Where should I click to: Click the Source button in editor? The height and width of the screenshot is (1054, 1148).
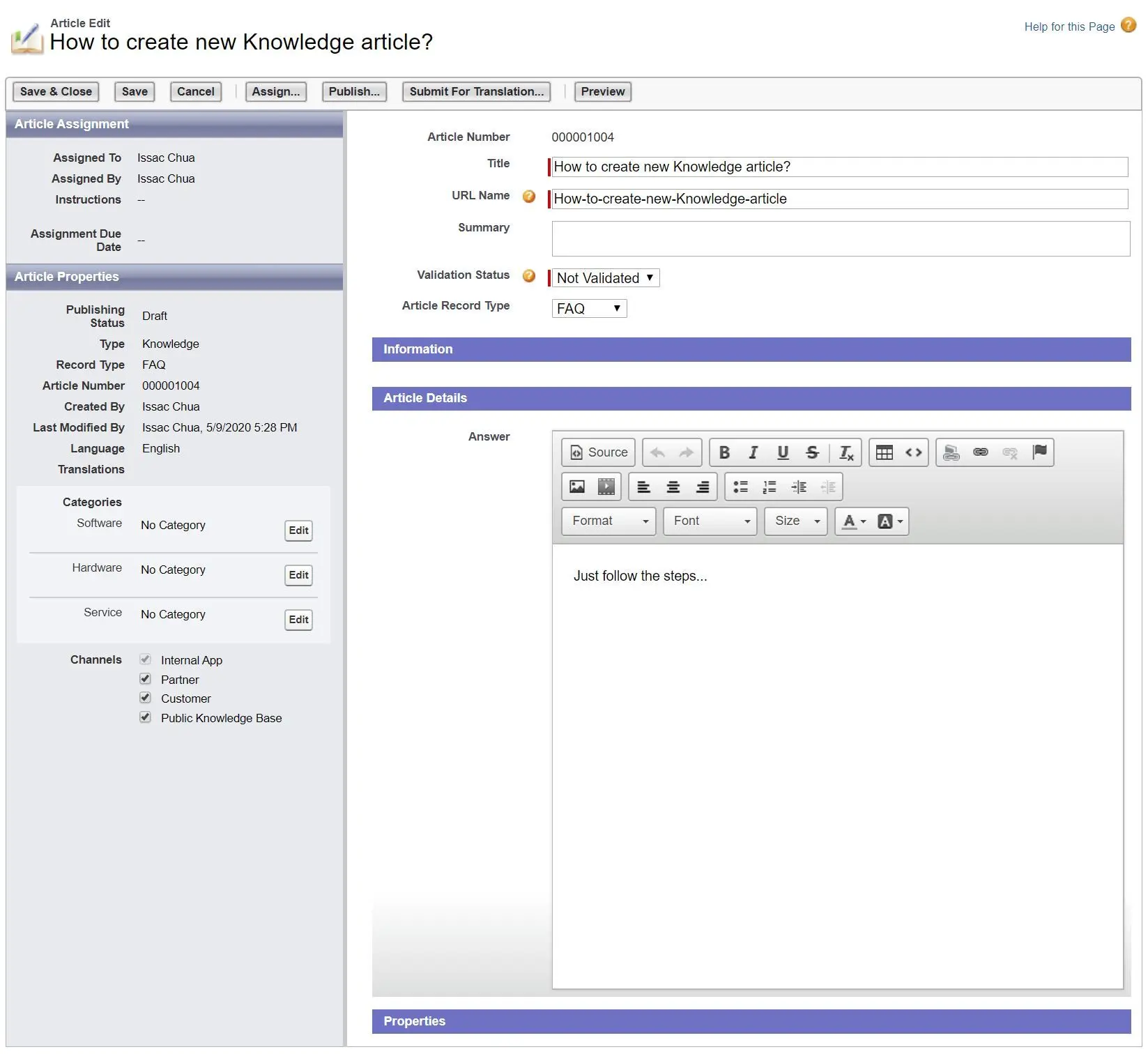tap(598, 452)
